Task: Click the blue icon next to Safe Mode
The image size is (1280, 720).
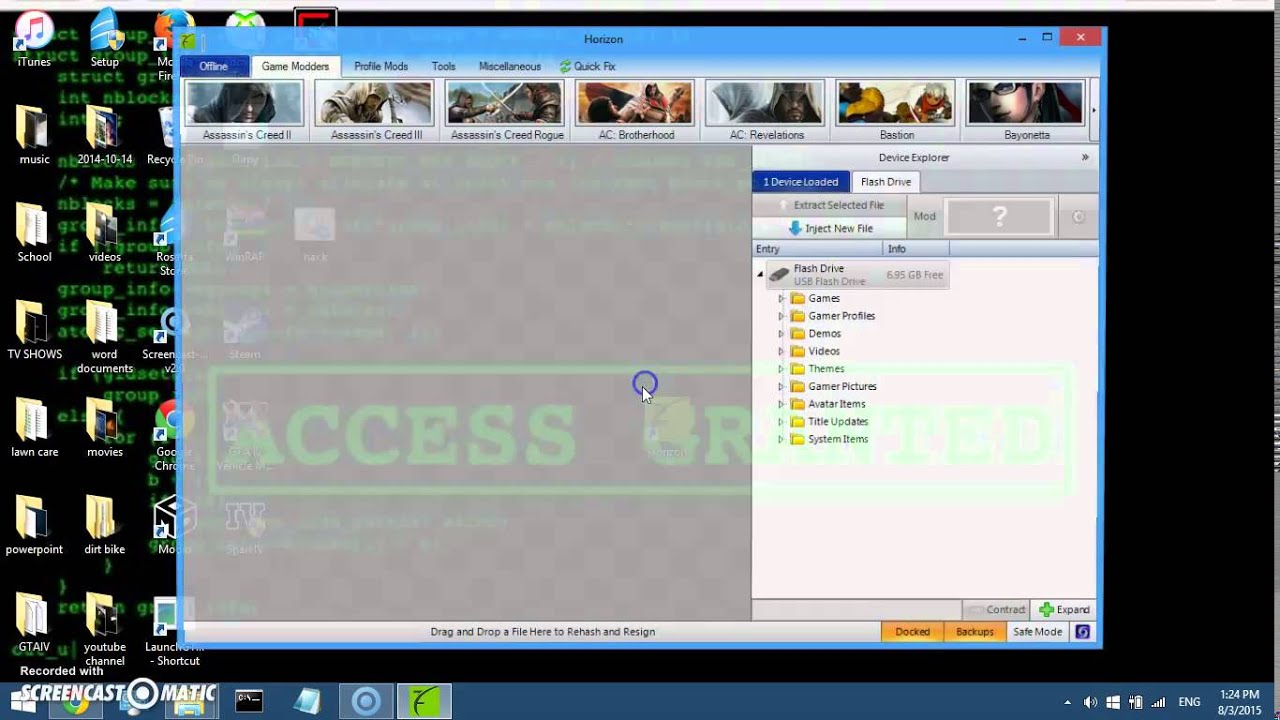Action: tap(1083, 632)
